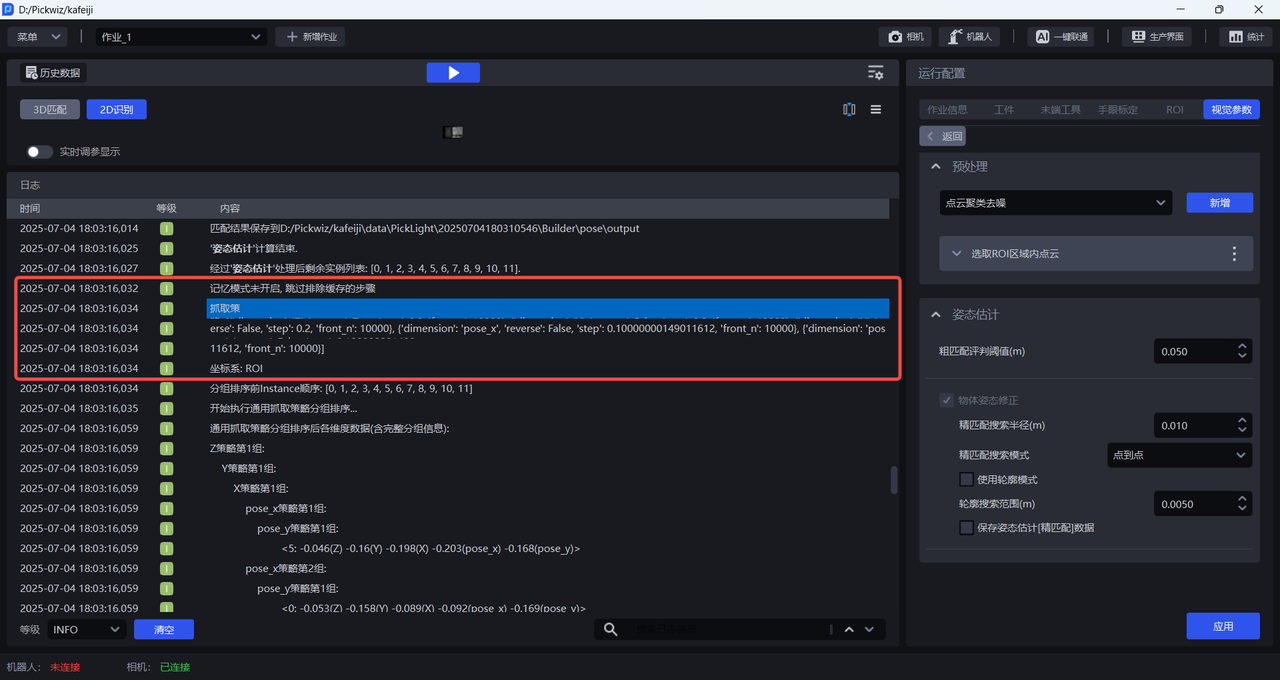Open the 生产界面 production view
This screenshot has width=1280, height=680.
pos(1157,37)
